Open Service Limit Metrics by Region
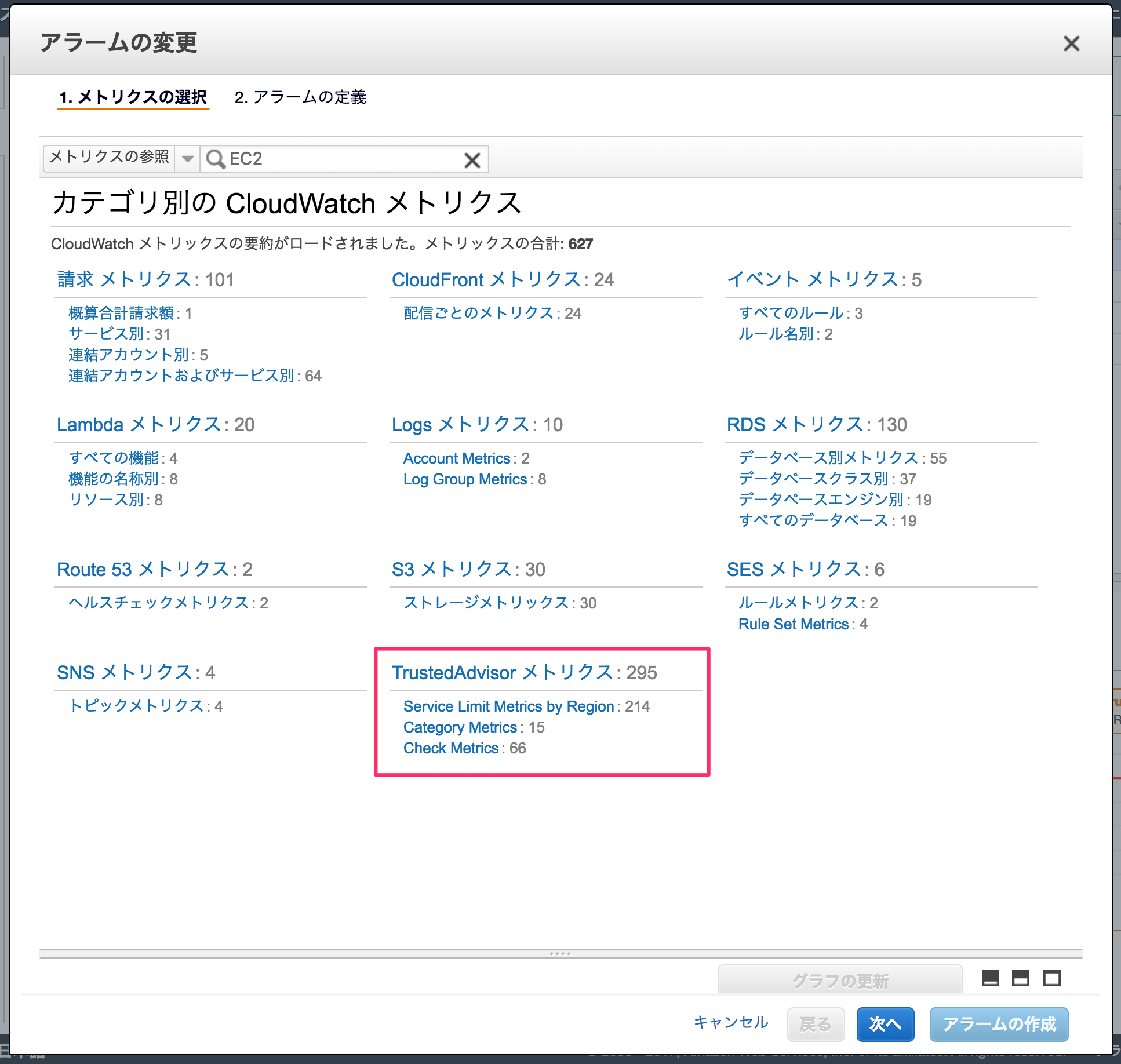1121x1064 pixels. (508, 706)
